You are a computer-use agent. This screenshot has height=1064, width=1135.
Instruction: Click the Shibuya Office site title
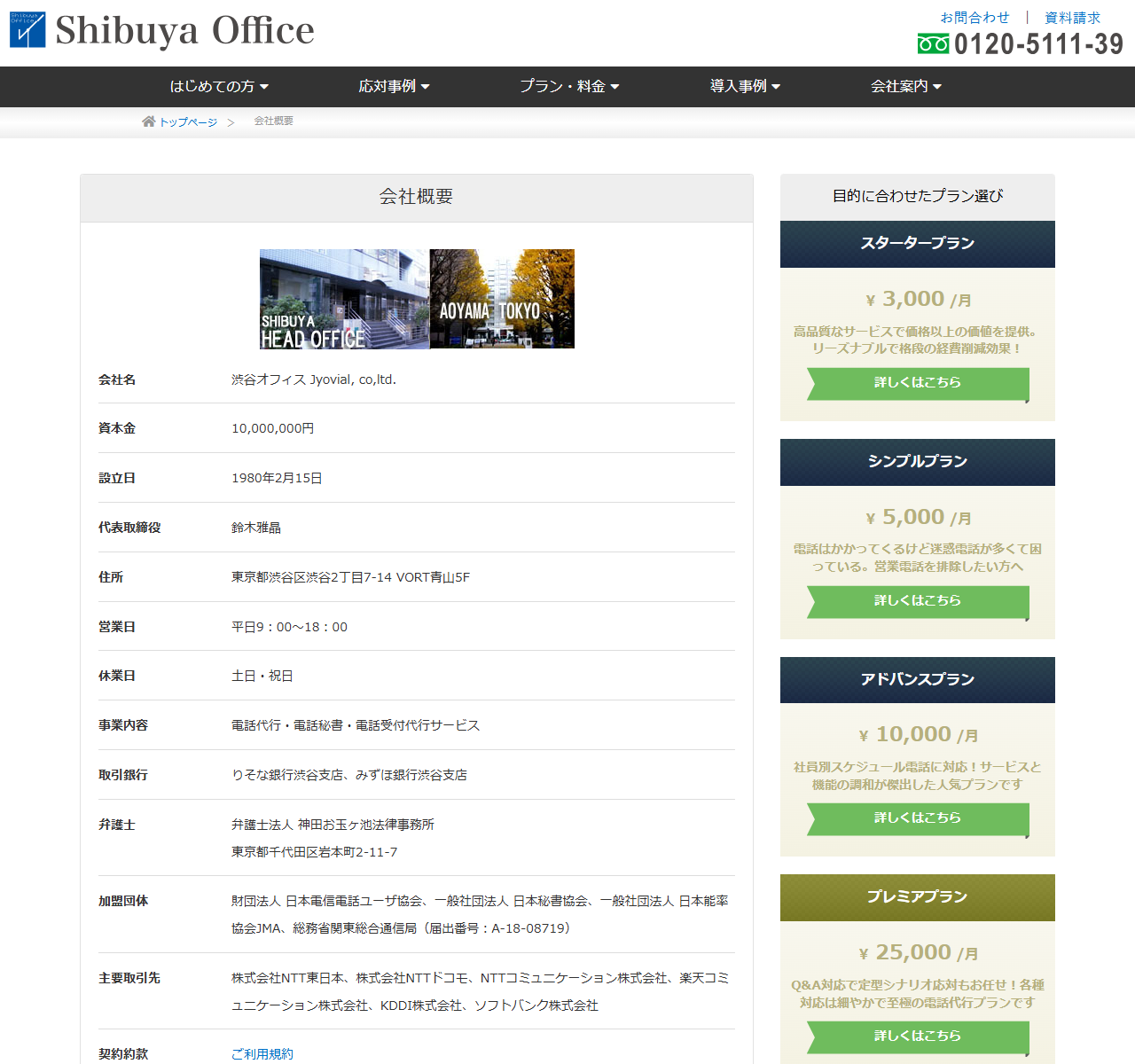click(184, 30)
